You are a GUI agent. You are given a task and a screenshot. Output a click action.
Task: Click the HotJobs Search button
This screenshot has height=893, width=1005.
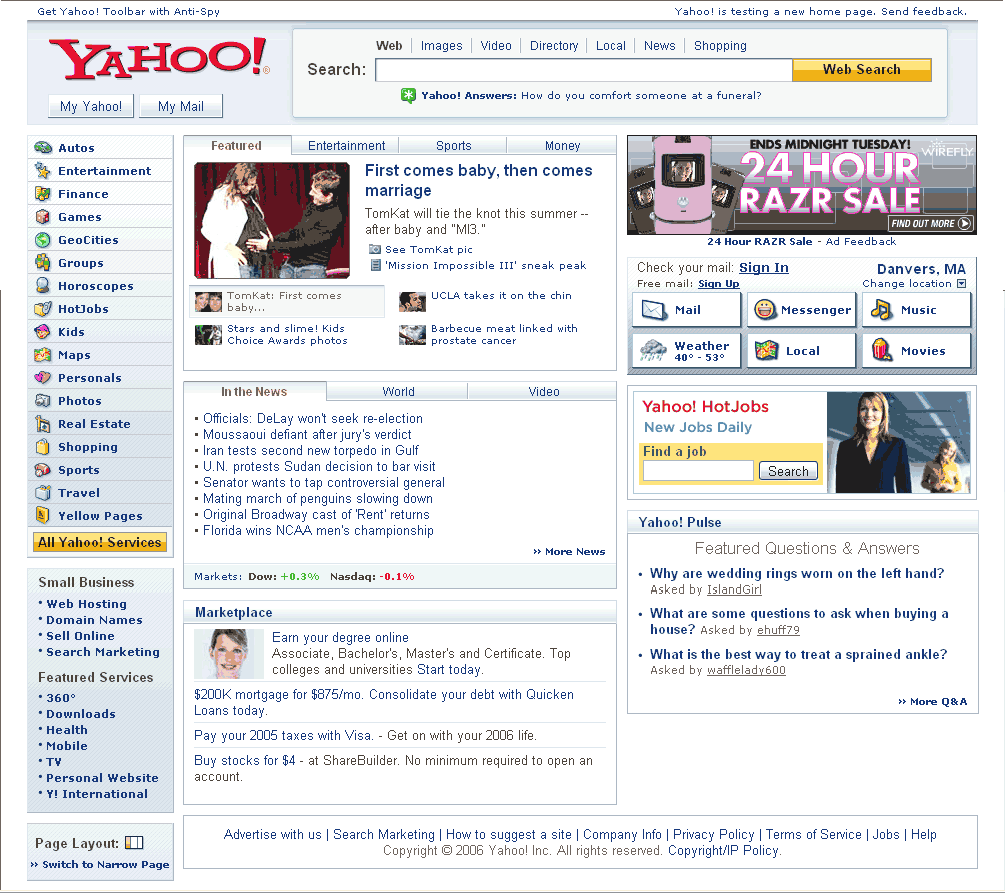click(788, 471)
